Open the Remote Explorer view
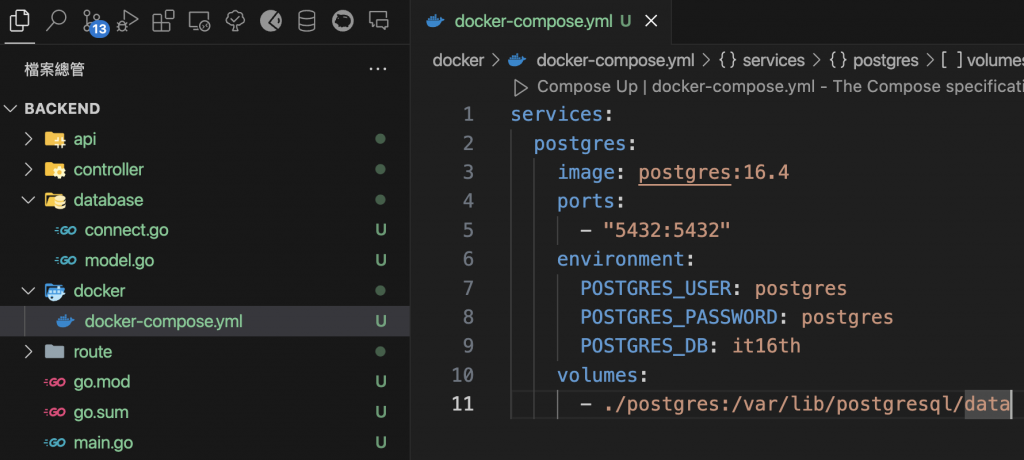1024x460 pixels. tap(199, 22)
